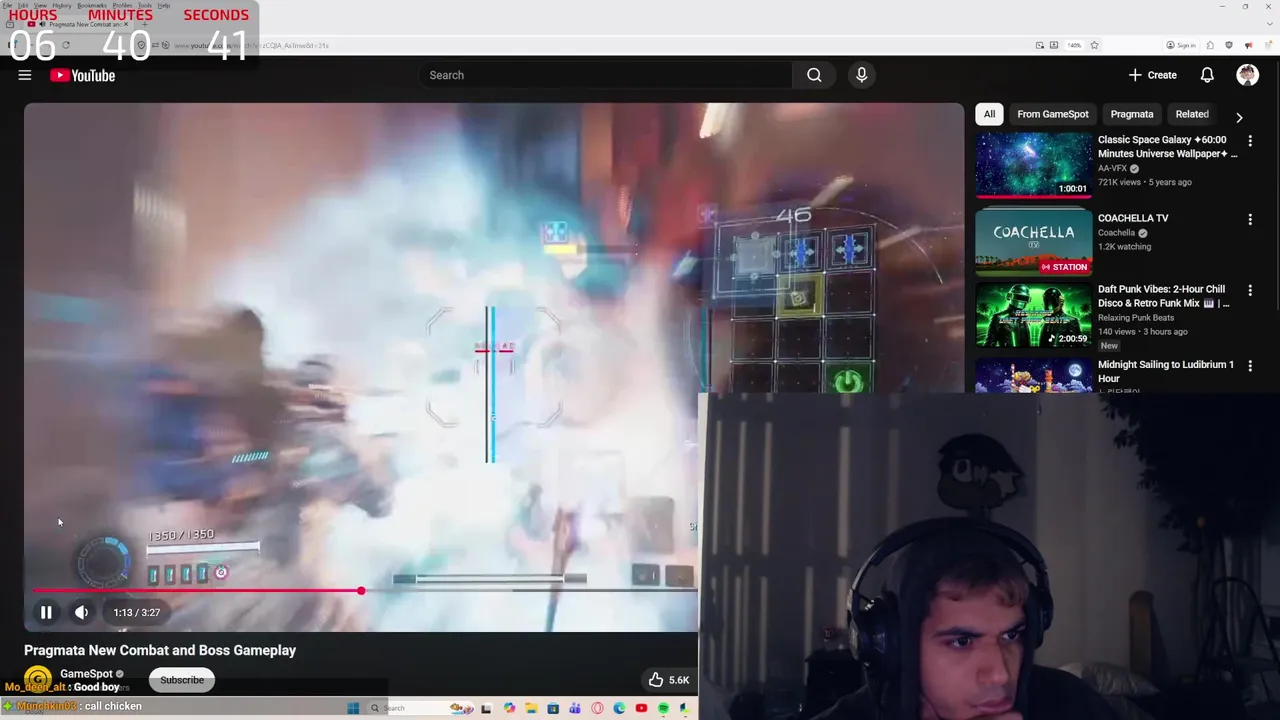
Task: Open YouTube notifications bell
Action: [x=1207, y=75]
